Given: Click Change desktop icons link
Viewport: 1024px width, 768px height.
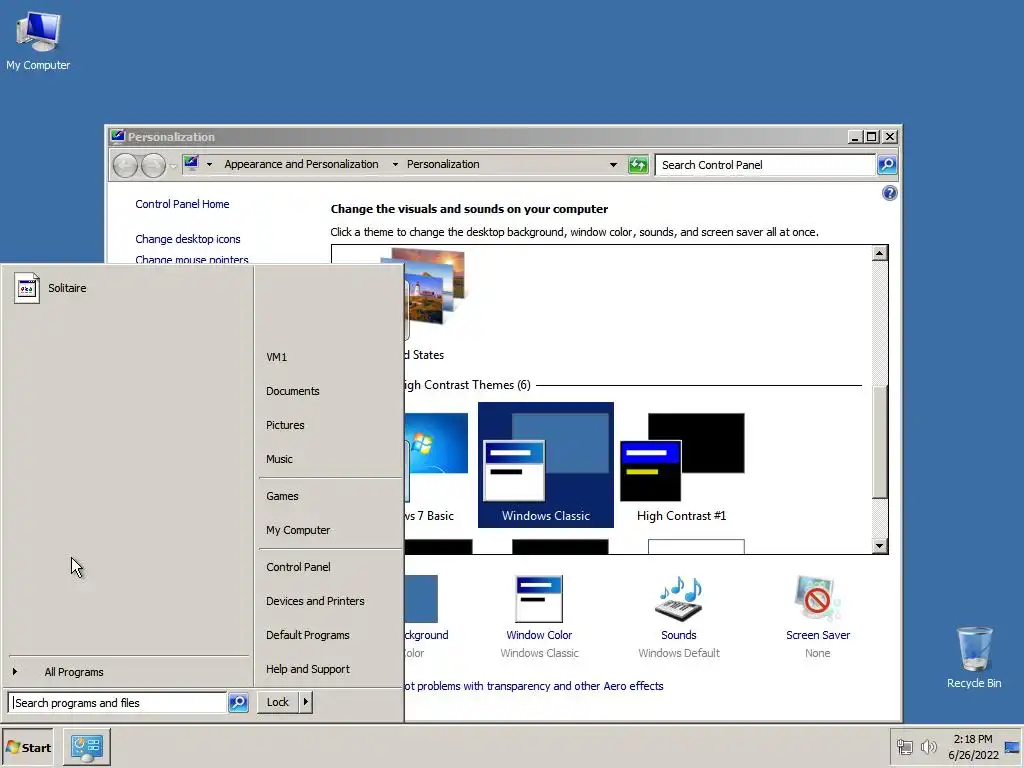Looking at the screenshot, I should (188, 239).
